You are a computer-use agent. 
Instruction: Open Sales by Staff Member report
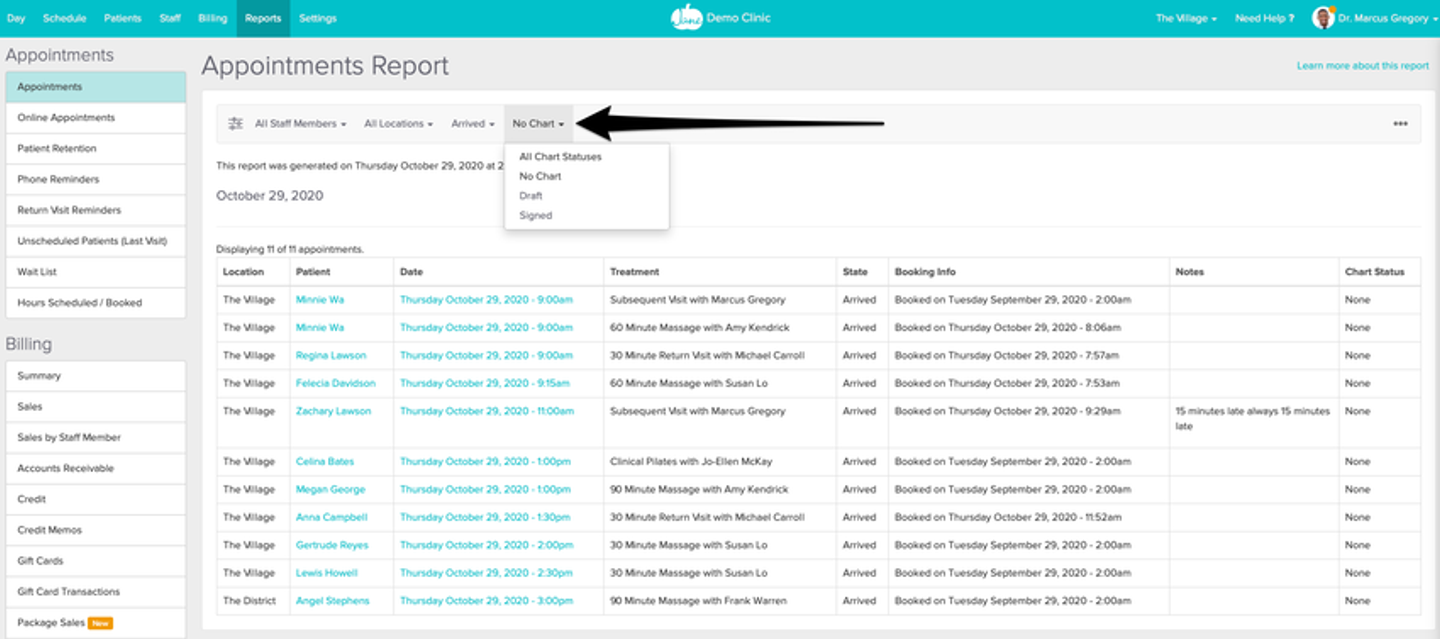(96, 437)
